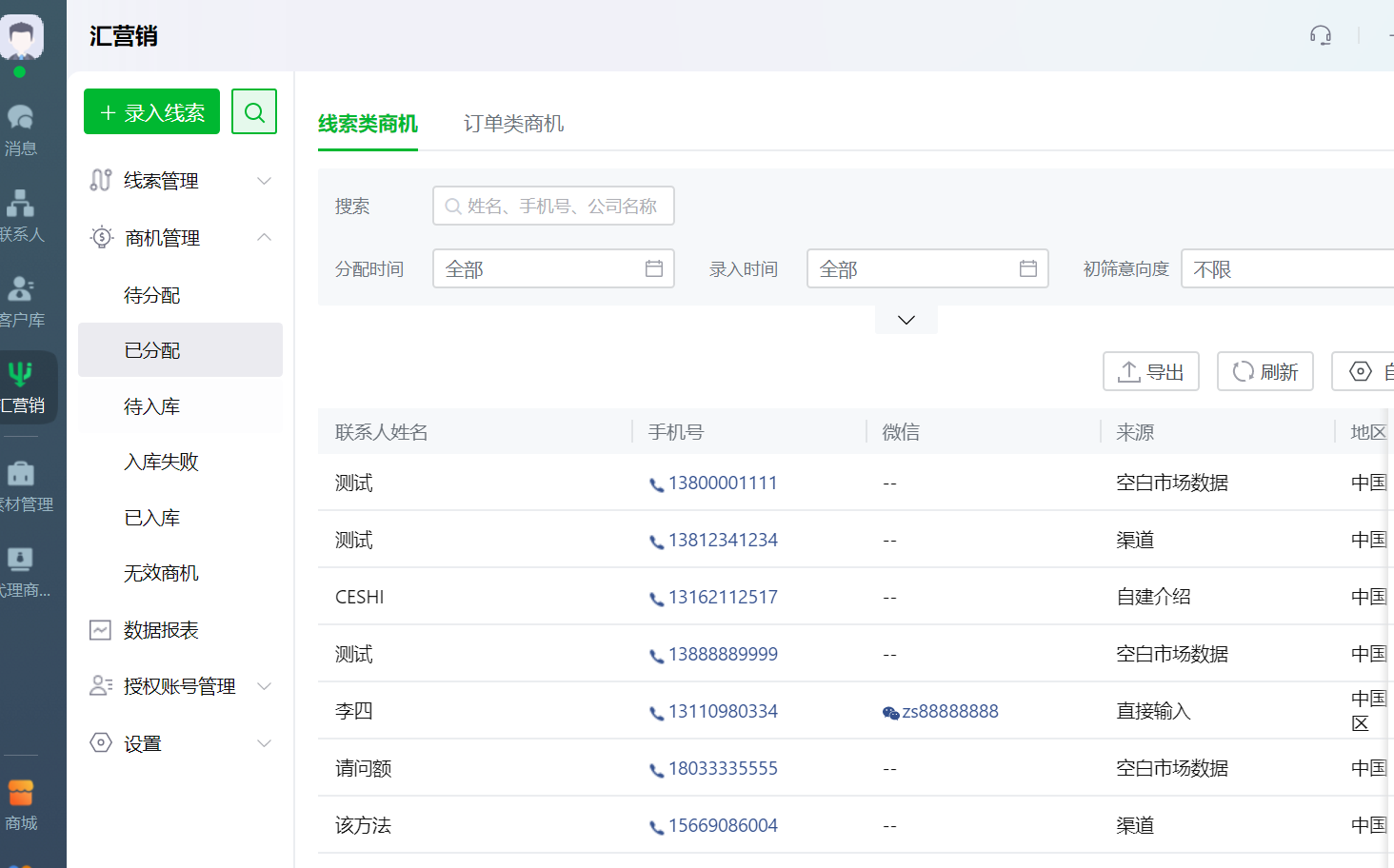Open the 初筛意向度 dropdown

[x=1285, y=269]
